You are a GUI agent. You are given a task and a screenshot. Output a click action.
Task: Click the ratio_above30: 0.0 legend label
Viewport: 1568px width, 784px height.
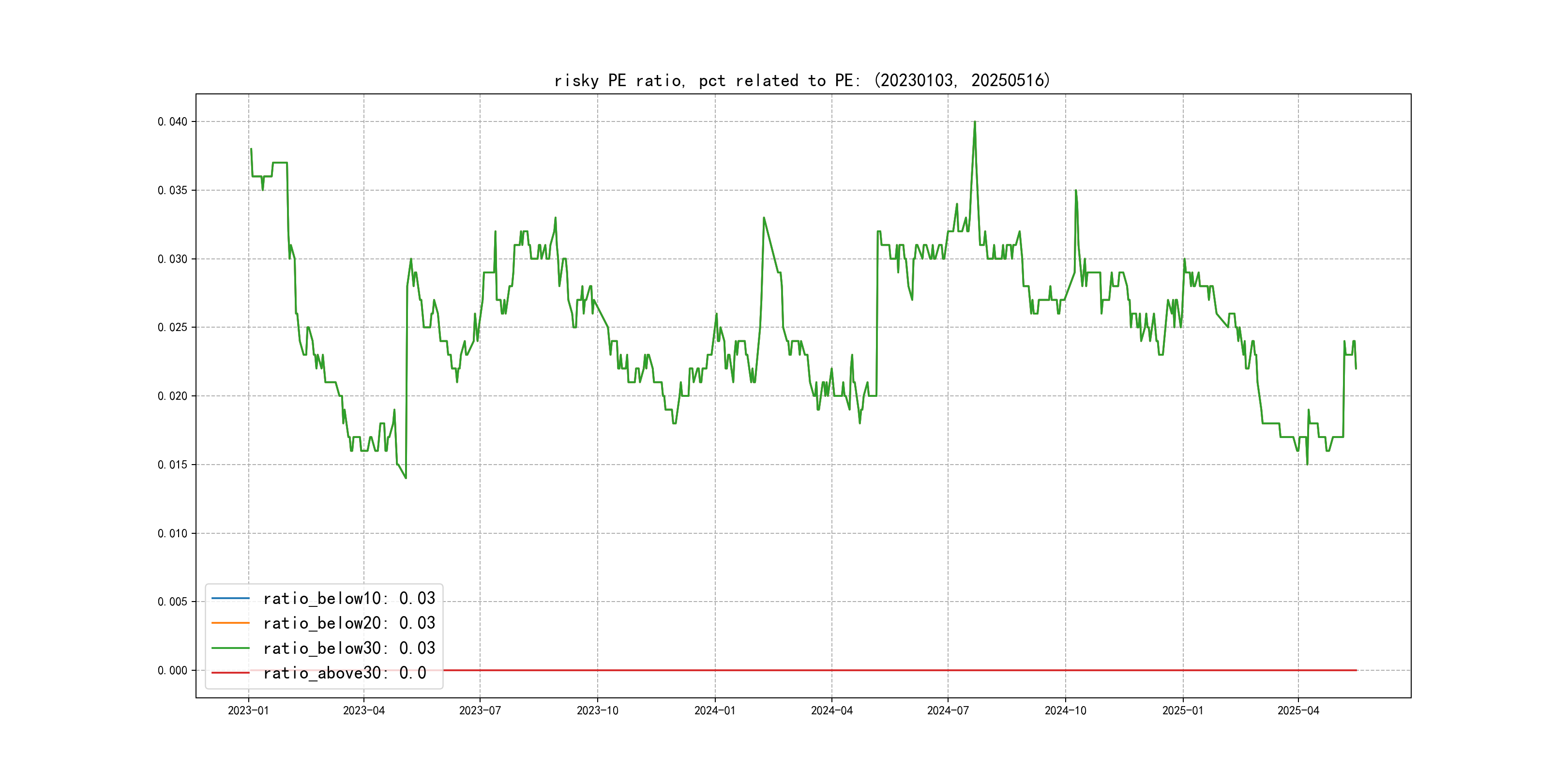(344, 673)
